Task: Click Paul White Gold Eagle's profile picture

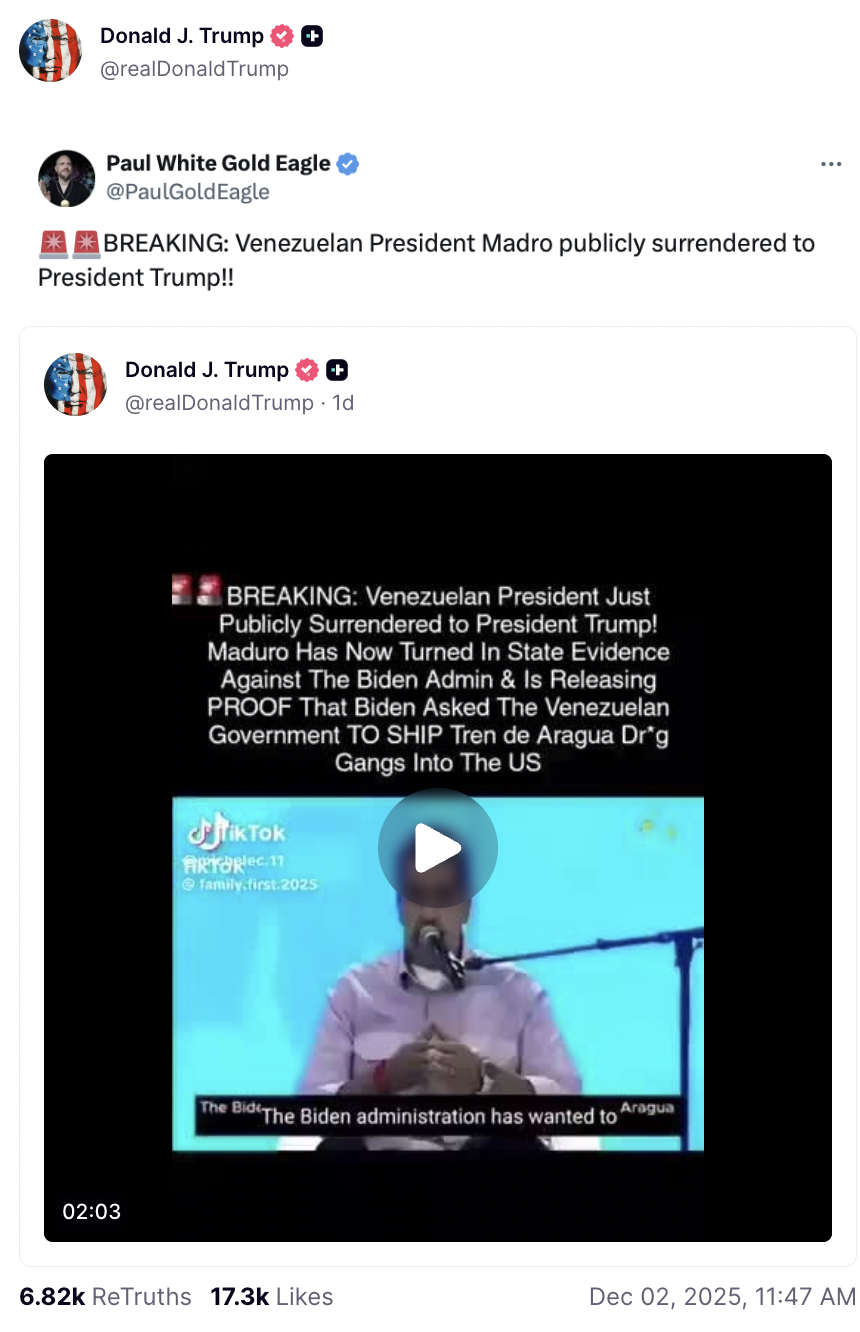Action: click(66, 178)
